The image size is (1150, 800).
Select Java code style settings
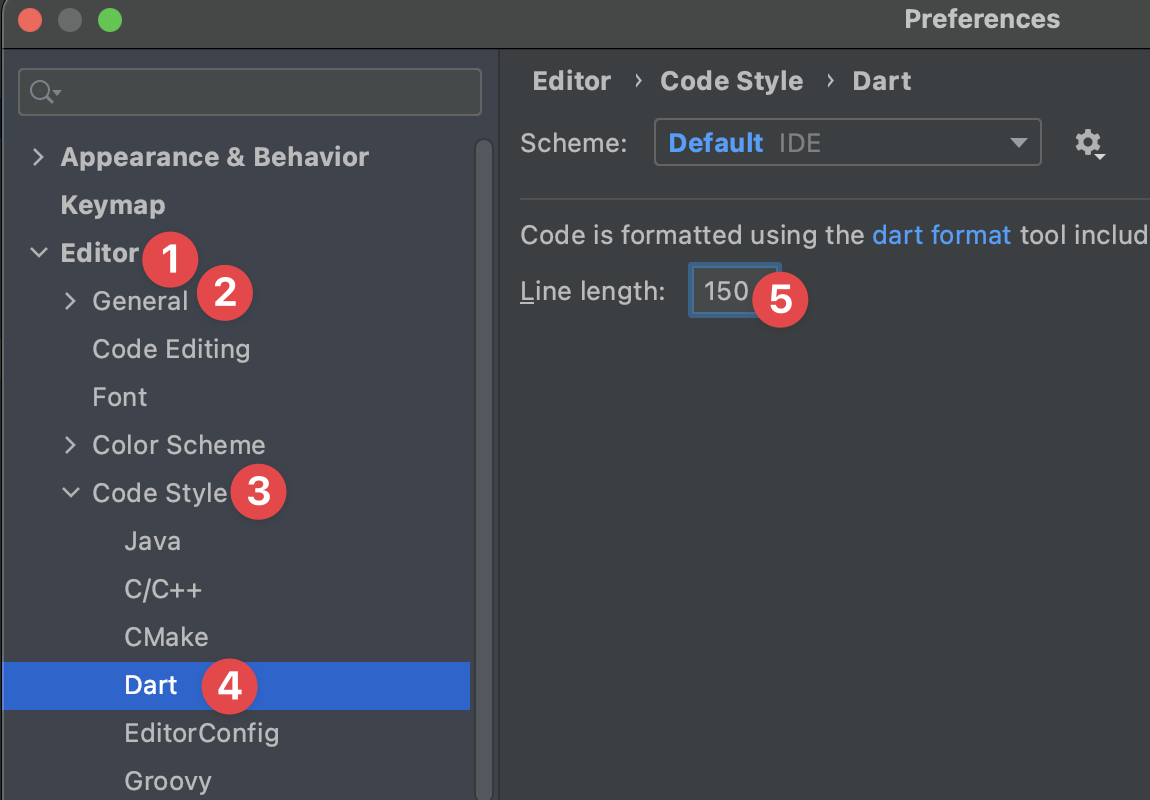click(x=152, y=540)
